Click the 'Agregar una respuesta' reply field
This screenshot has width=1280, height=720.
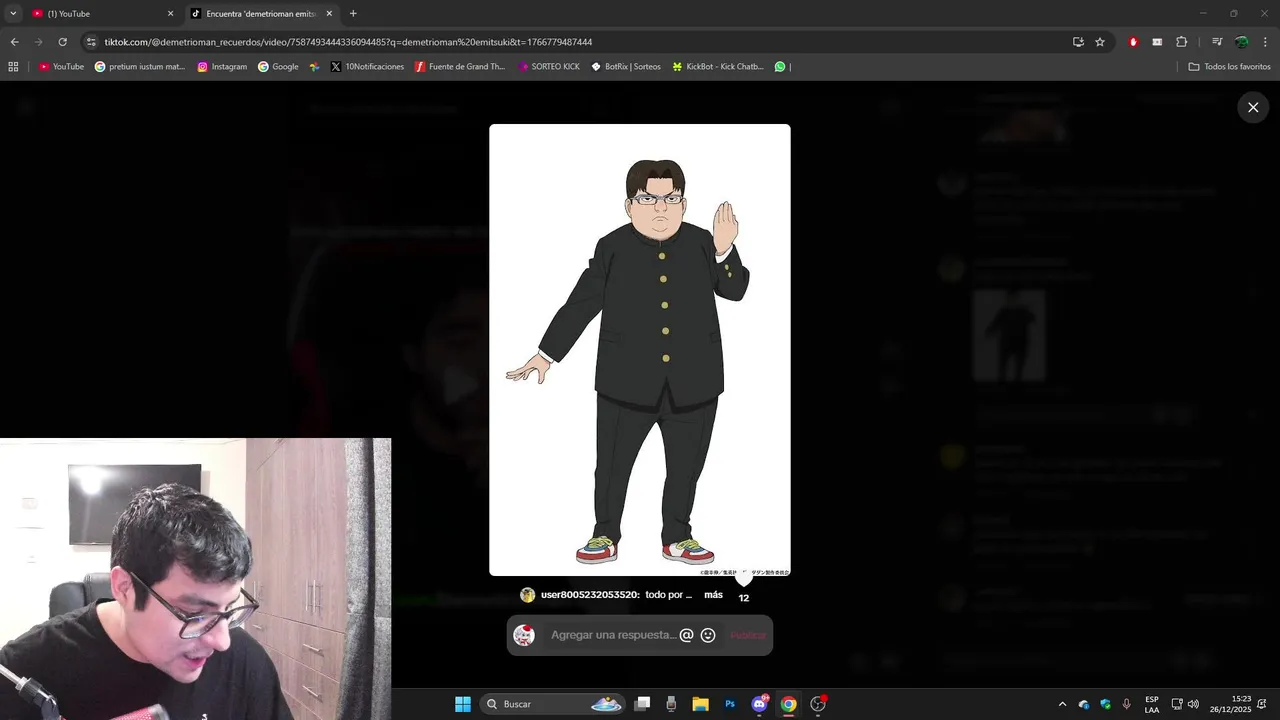click(x=613, y=635)
